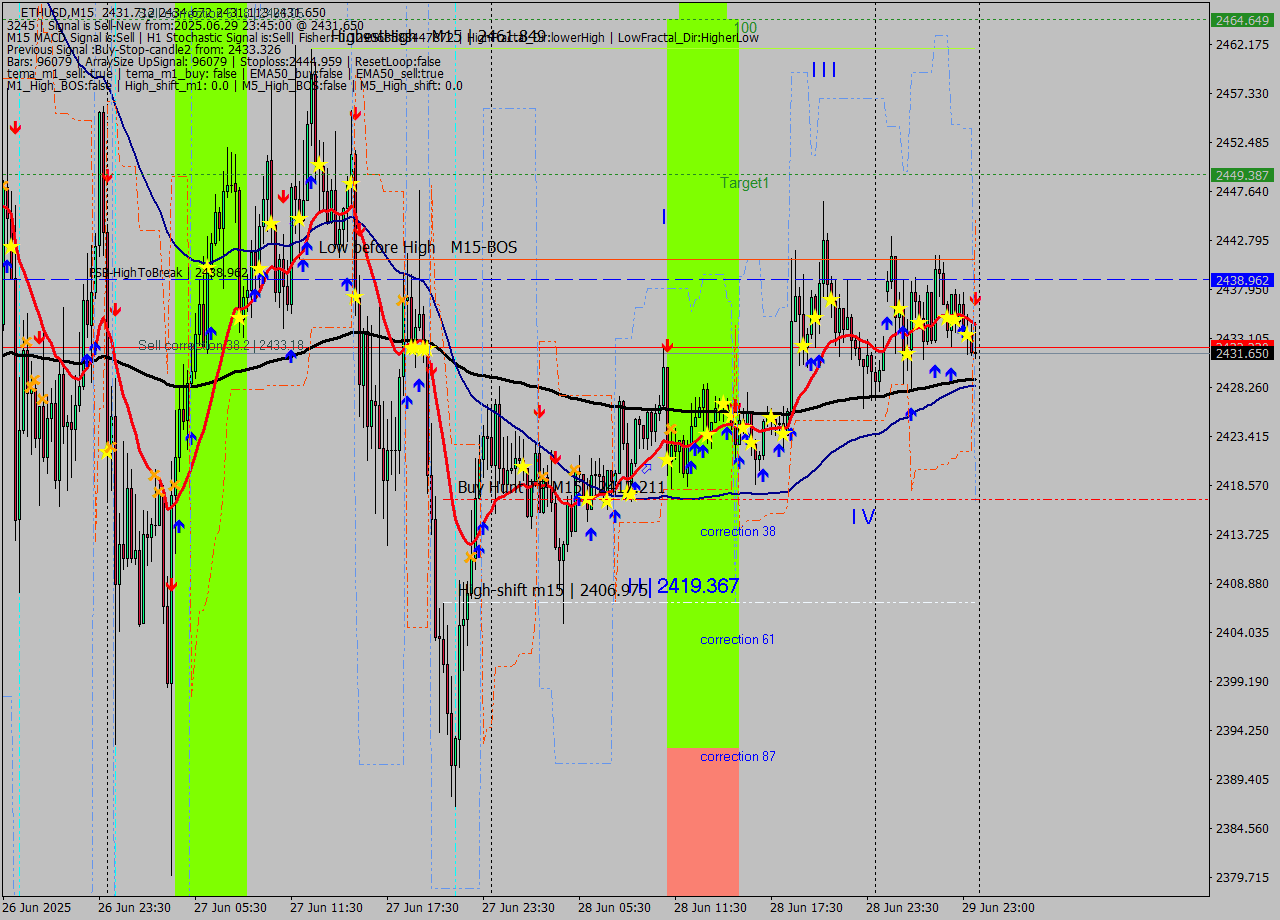Image resolution: width=1280 pixels, height=920 pixels.
Task: Click the green Target1 label
Action: [744, 183]
